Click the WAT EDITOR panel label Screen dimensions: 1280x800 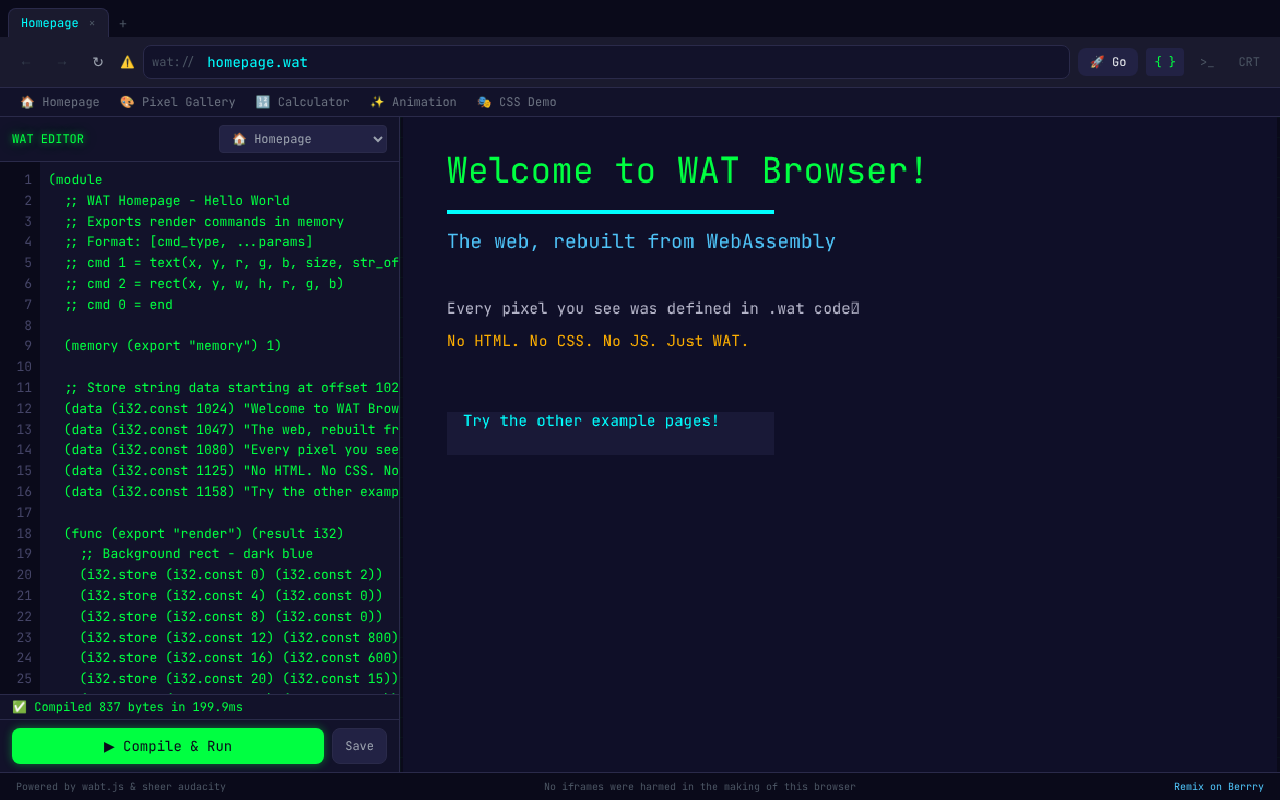48,139
